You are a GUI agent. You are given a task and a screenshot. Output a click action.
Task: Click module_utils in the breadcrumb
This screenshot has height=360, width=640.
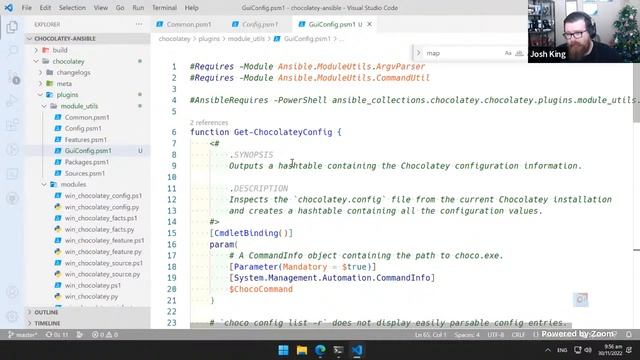click(246, 39)
